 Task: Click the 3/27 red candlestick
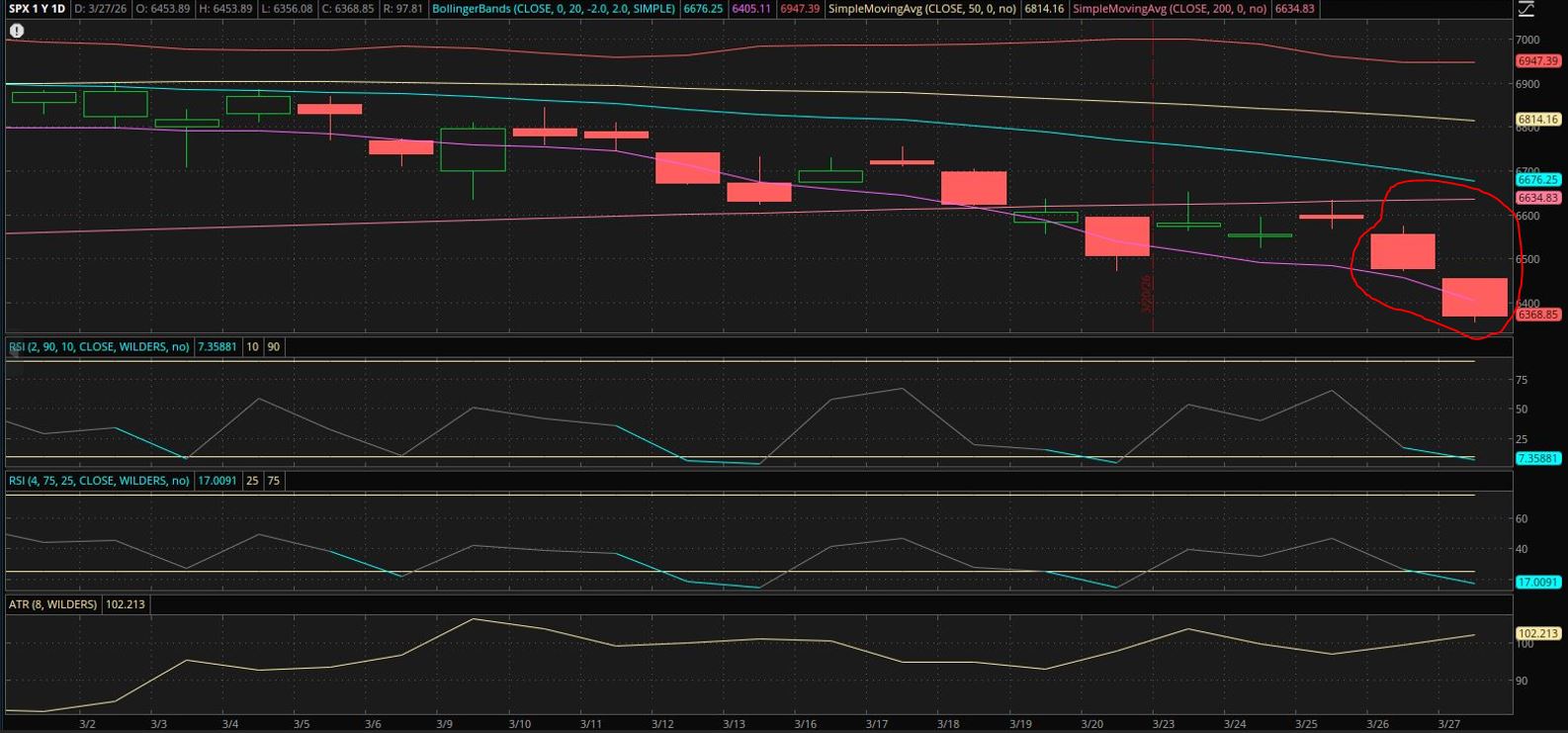point(1474,297)
